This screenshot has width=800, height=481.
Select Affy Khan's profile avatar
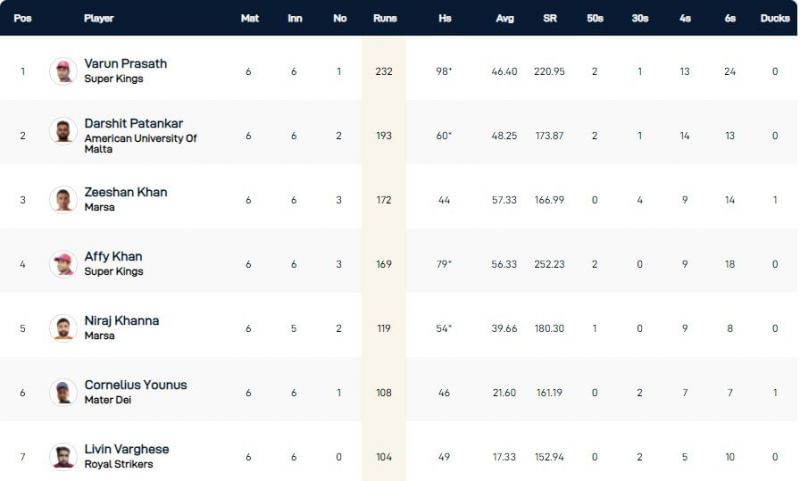click(x=63, y=264)
